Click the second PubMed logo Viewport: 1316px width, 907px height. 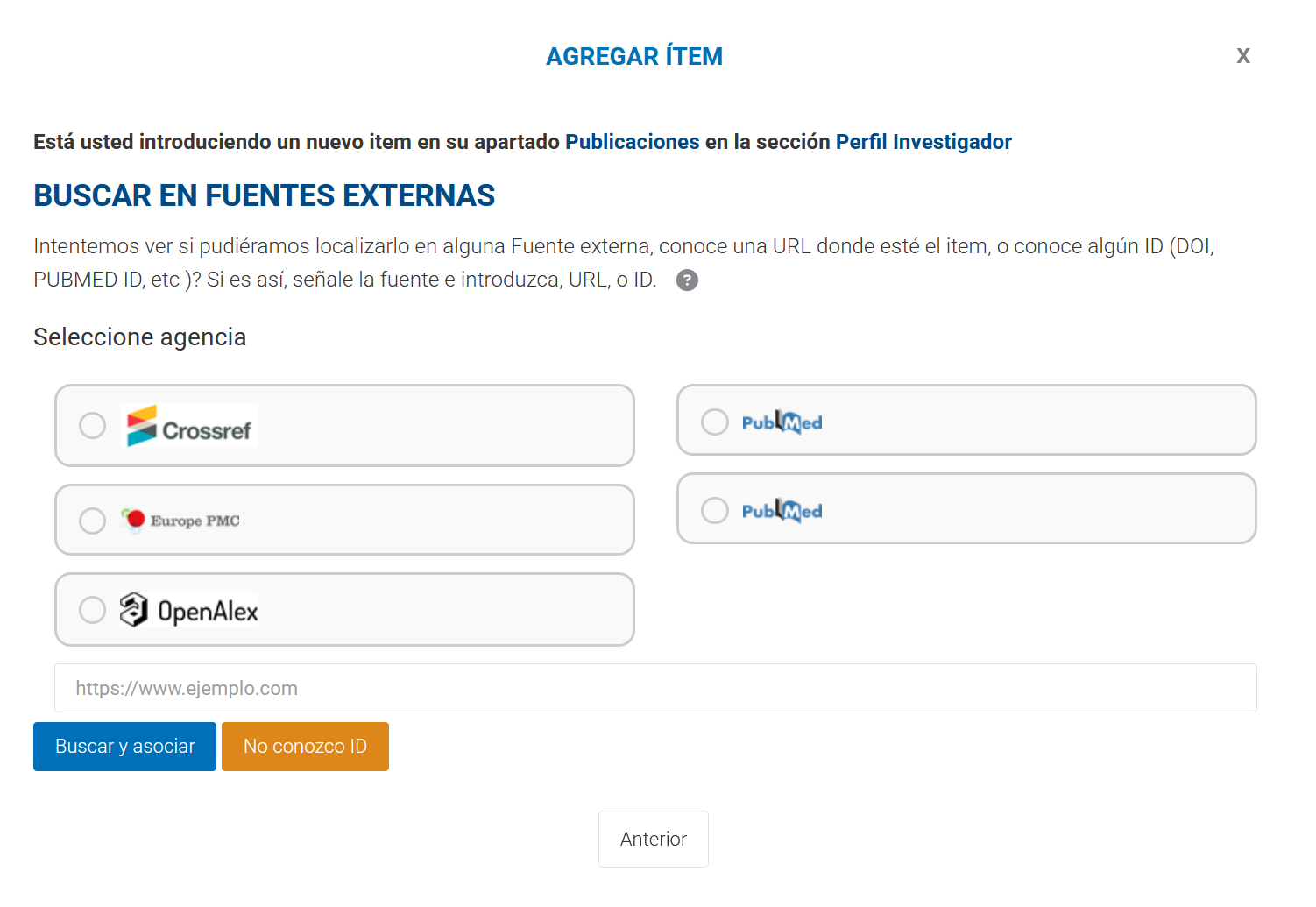[782, 511]
